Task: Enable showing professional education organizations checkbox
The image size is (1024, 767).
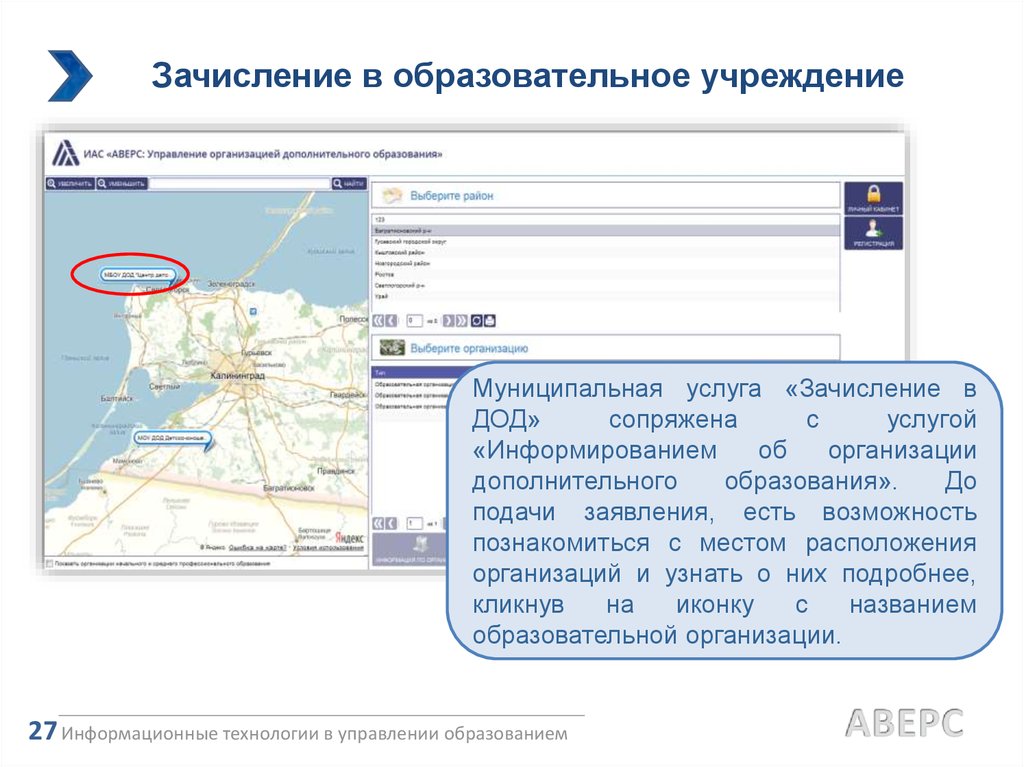Action: 50,564
